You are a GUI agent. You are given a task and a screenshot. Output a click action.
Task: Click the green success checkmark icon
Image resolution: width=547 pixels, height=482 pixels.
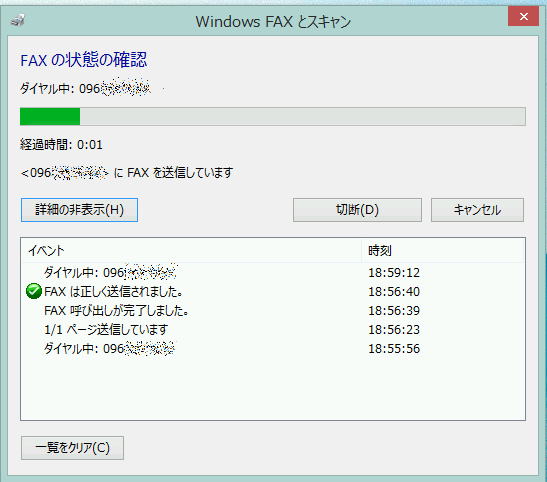click(34, 291)
